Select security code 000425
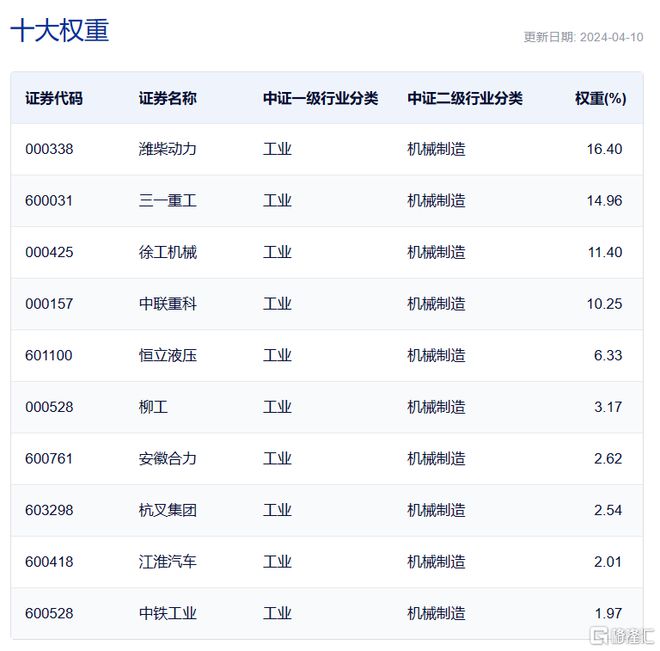Viewport: 660px width, 651px height. point(49,252)
